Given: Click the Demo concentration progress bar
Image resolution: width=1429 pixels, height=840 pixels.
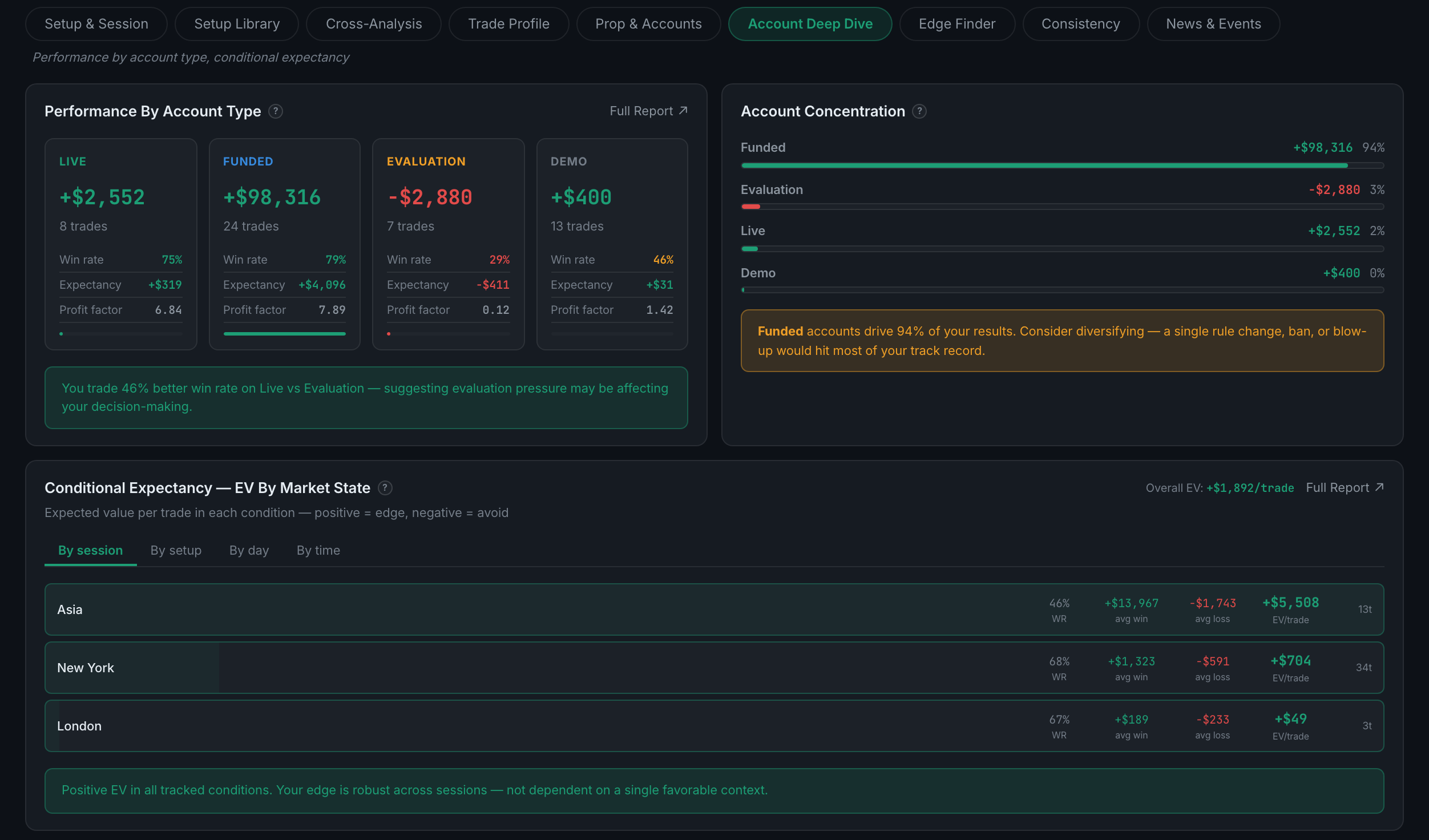Looking at the screenshot, I should pos(1063,290).
